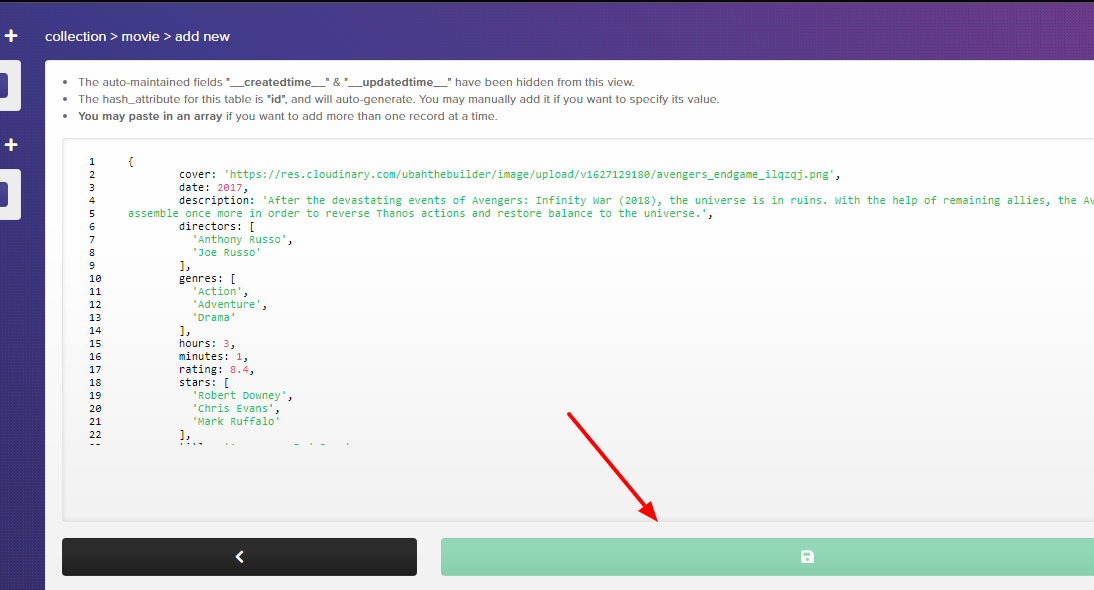
Task: Click the left chevron on the back button
Action: (239, 556)
